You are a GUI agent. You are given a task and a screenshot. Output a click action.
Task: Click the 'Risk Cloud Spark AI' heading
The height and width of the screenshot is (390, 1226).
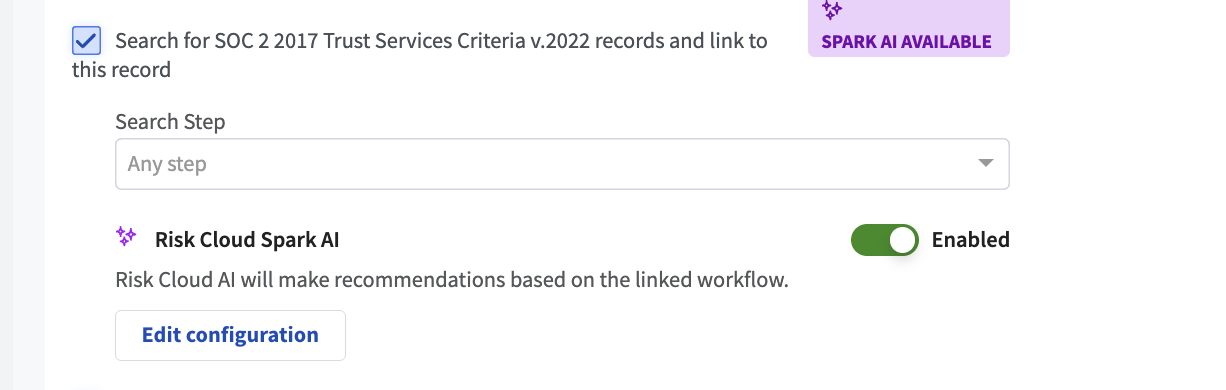point(248,240)
